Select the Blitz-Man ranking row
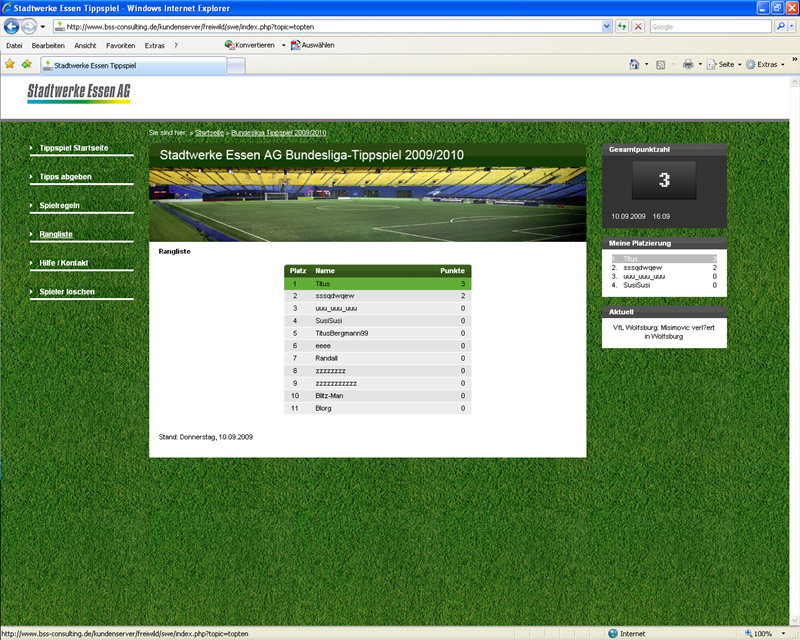Image resolution: width=800 pixels, height=640 pixels. coord(378,396)
